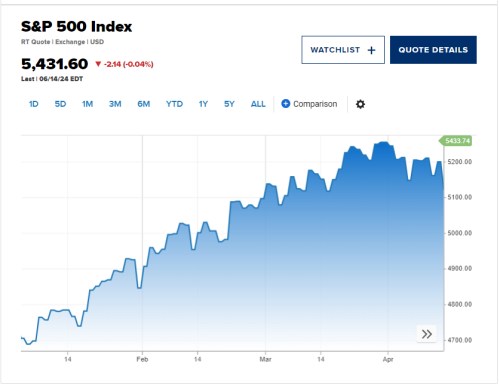Image resolution: width=500 pixels, height=386 pixels.
Task: Select the 1Y time range
Action: click(203, 104)
